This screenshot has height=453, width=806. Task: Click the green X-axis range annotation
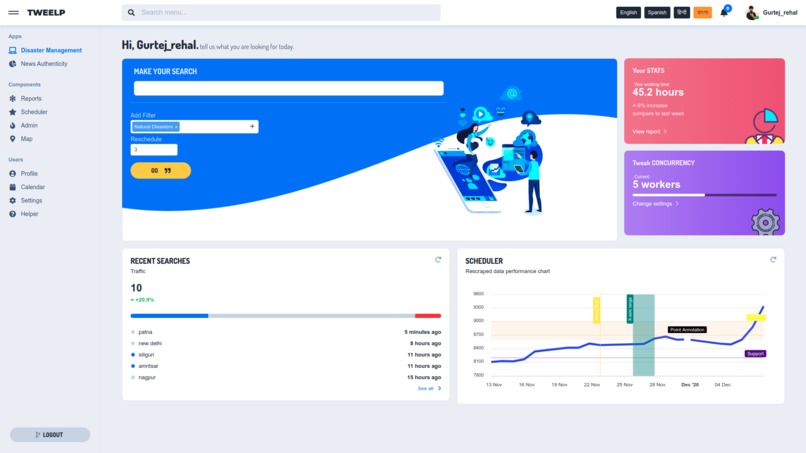click(x=630, y=309)
